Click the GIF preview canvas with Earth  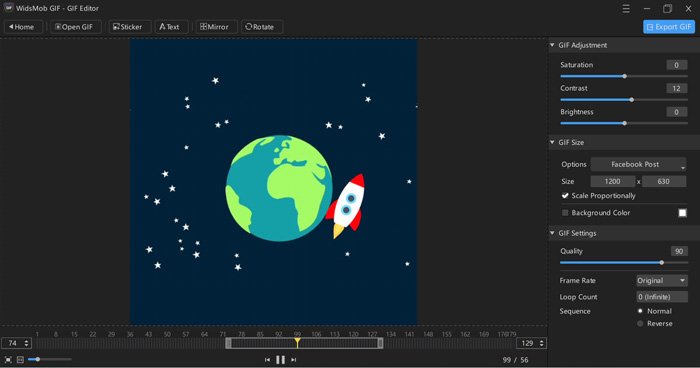[x=274, y=182]
